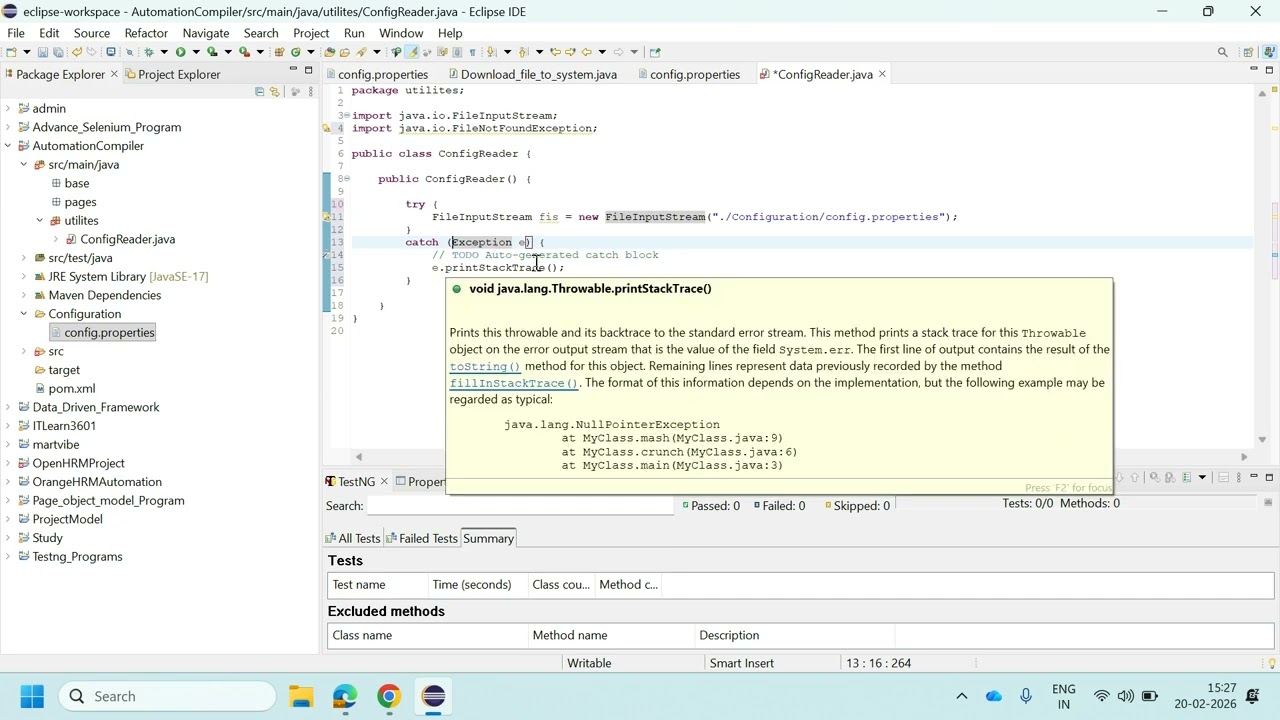Close the TestNG view tab

point(384,481)
